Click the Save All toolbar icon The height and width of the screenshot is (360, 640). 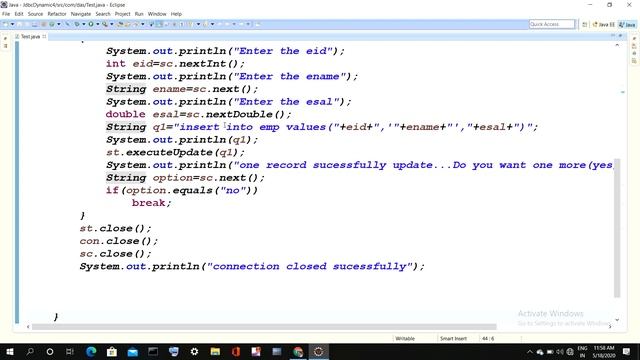tap(27, 24)
